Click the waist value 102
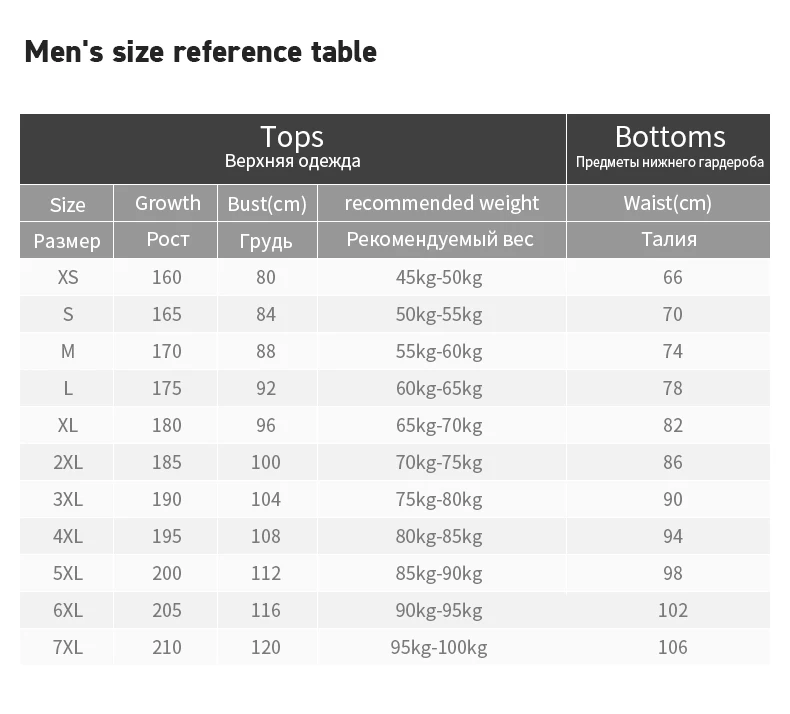 point(673,610)
